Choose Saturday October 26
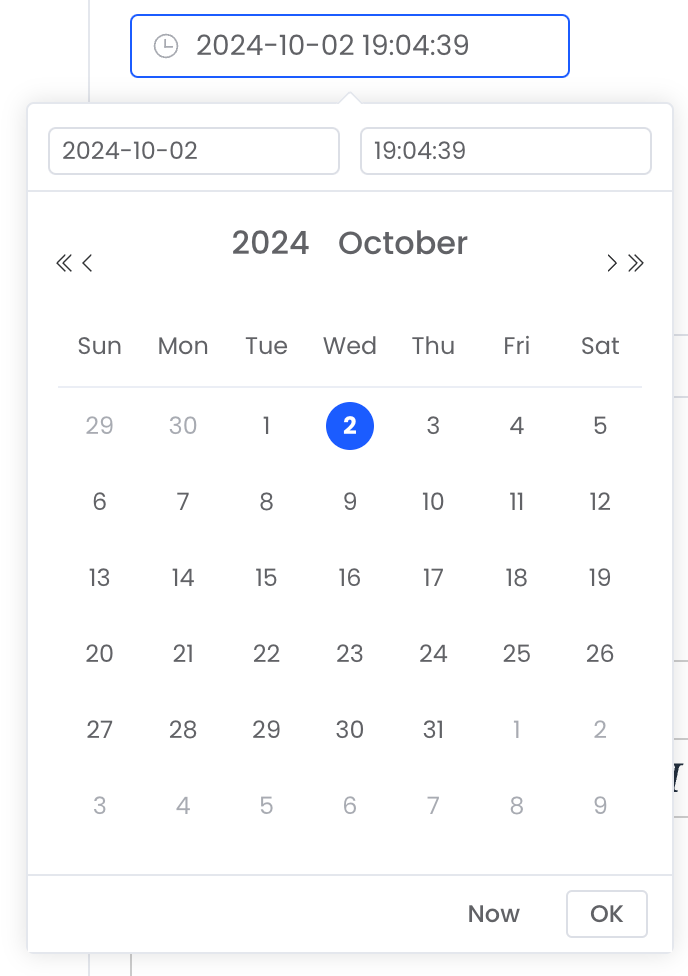The width and height of the screenshot is (688, 976). (600, 654)
